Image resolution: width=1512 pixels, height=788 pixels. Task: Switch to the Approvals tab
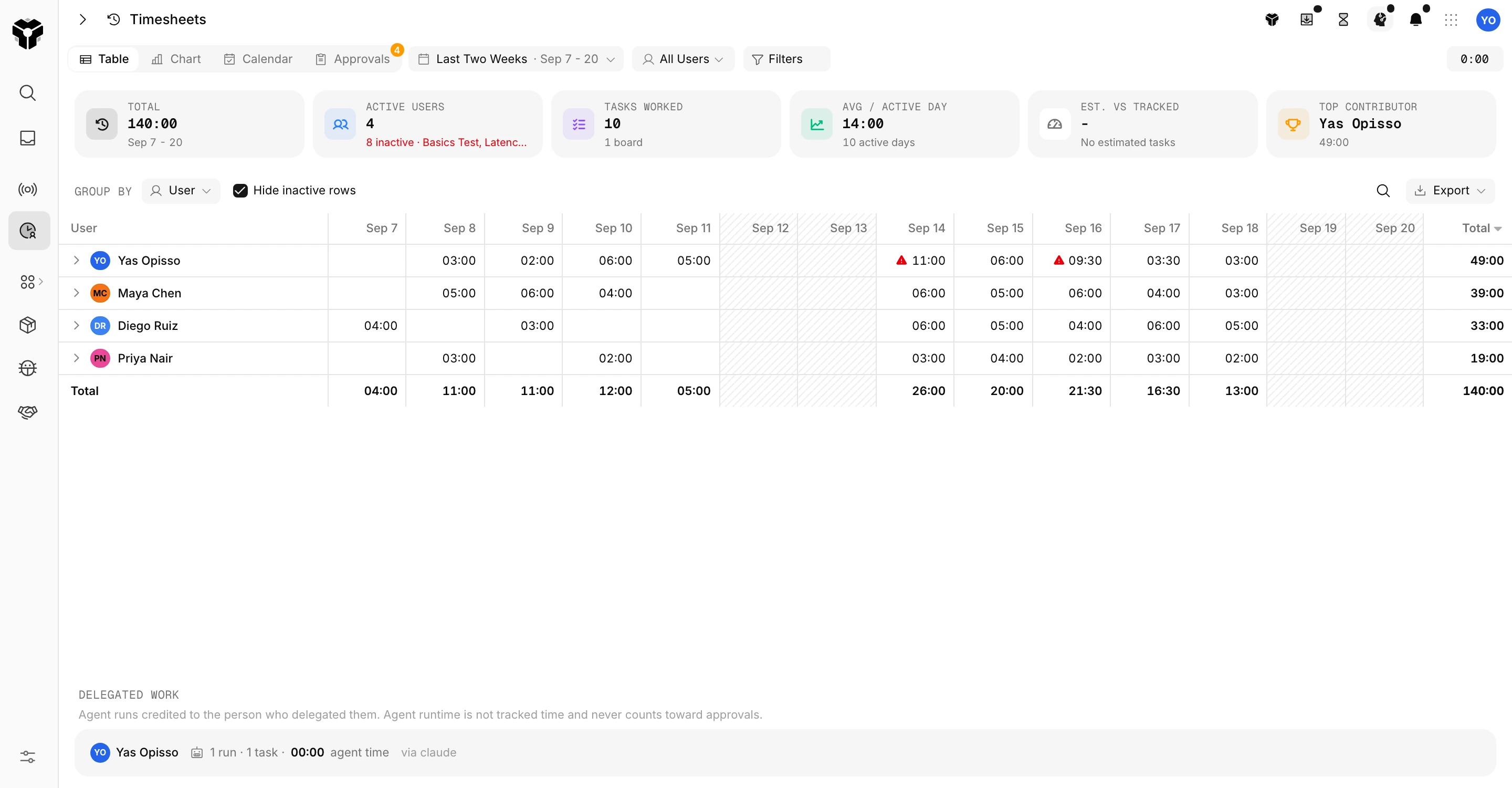[x=353, y=59]
